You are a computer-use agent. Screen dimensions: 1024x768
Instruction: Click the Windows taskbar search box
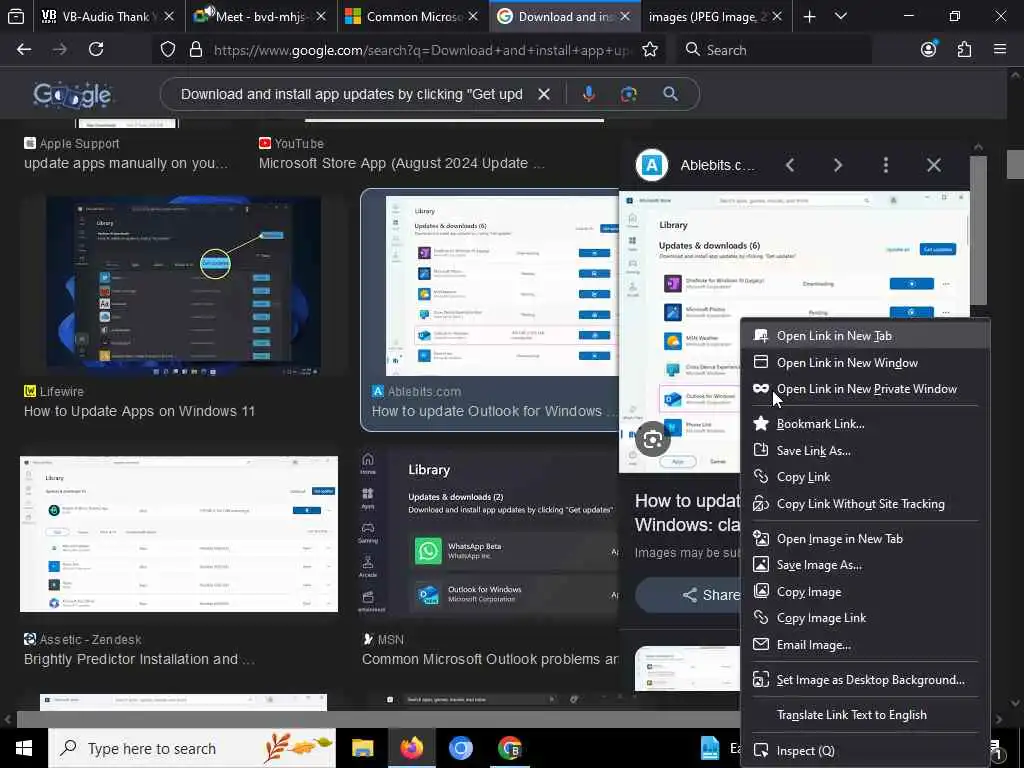[x=192, y=748]
